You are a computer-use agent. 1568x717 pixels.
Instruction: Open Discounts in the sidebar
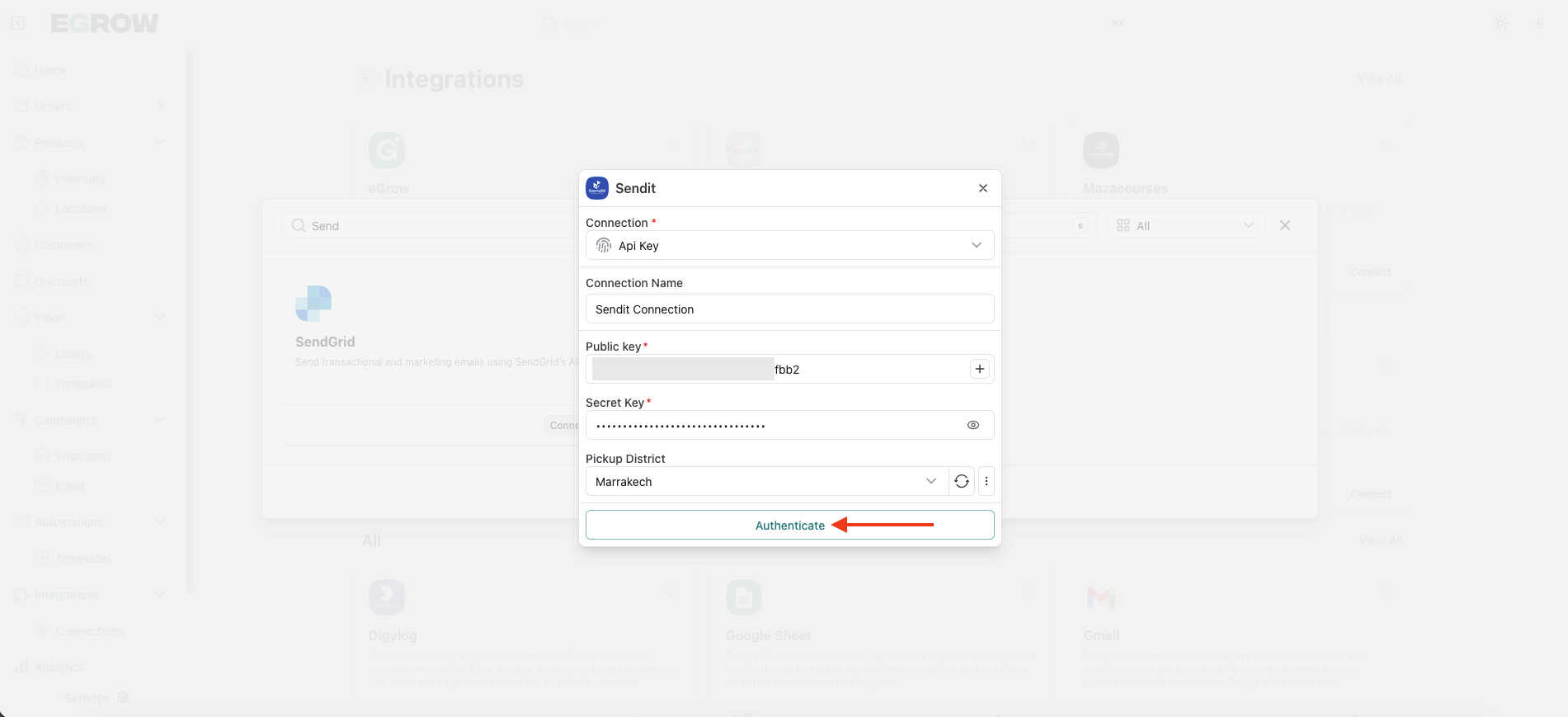click(x=61, y=281)
